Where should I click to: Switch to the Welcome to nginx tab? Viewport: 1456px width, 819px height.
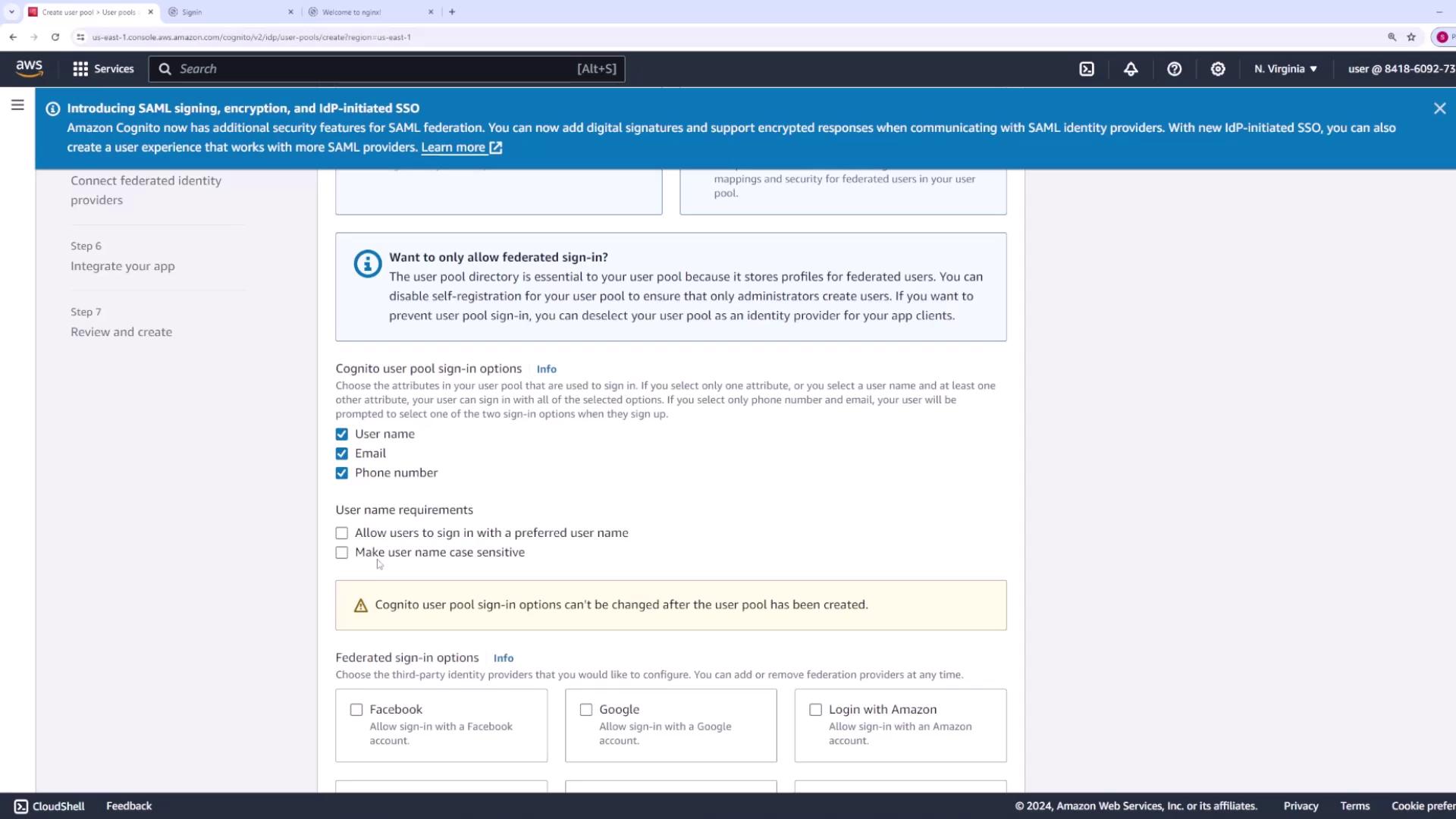(x=368, y=12)
